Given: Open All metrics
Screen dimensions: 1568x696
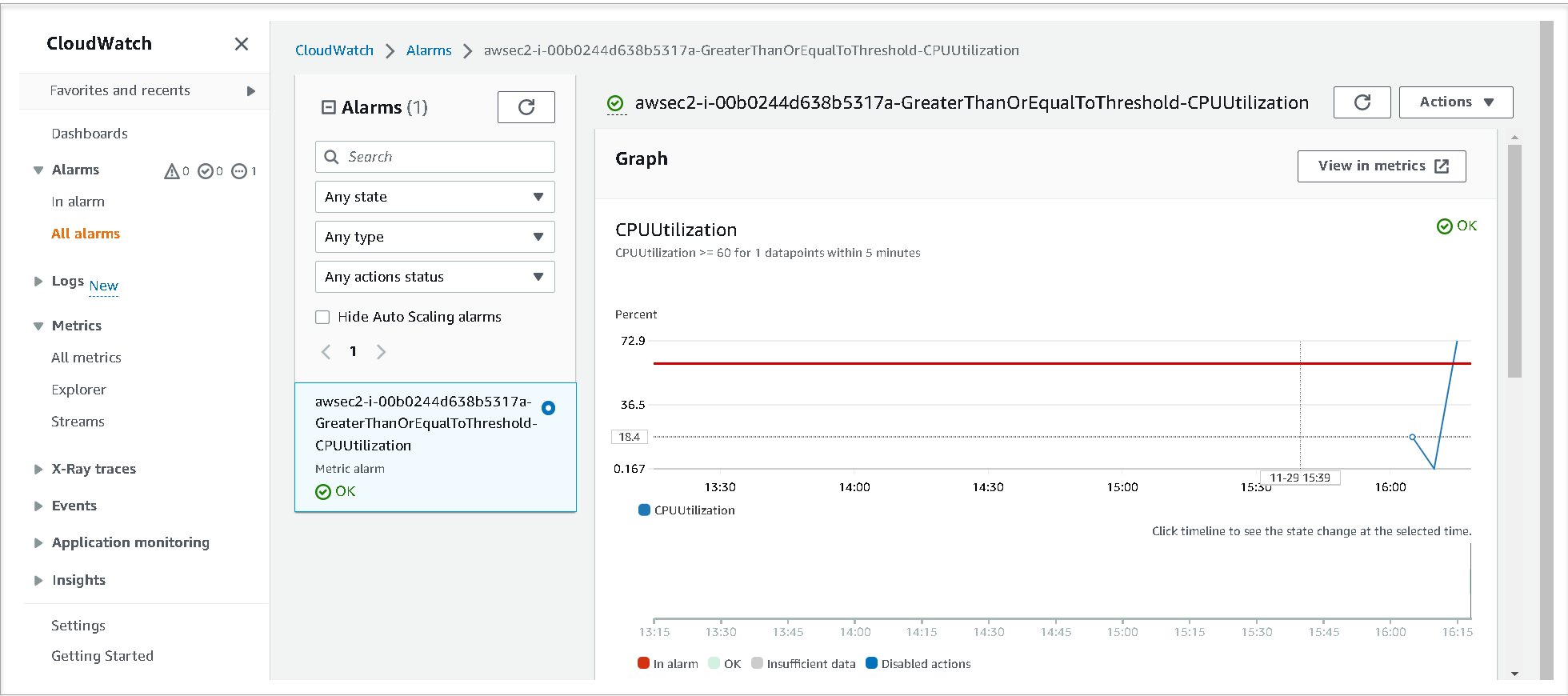Looking at the screenshot, I should pos(86,358).
